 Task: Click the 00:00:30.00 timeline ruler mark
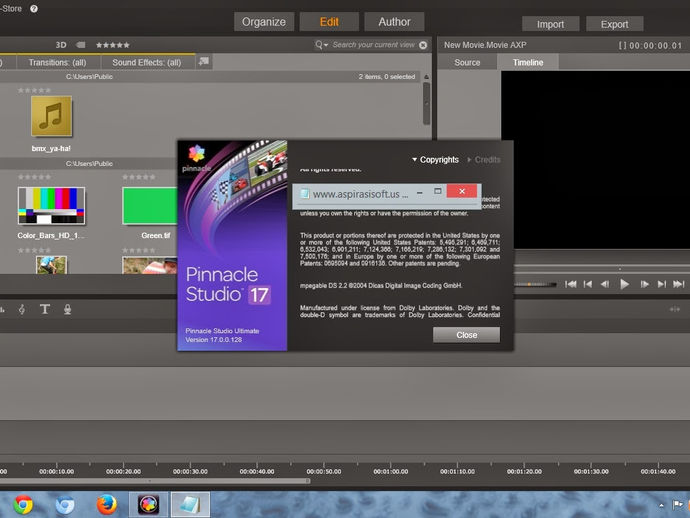[190, 471]
